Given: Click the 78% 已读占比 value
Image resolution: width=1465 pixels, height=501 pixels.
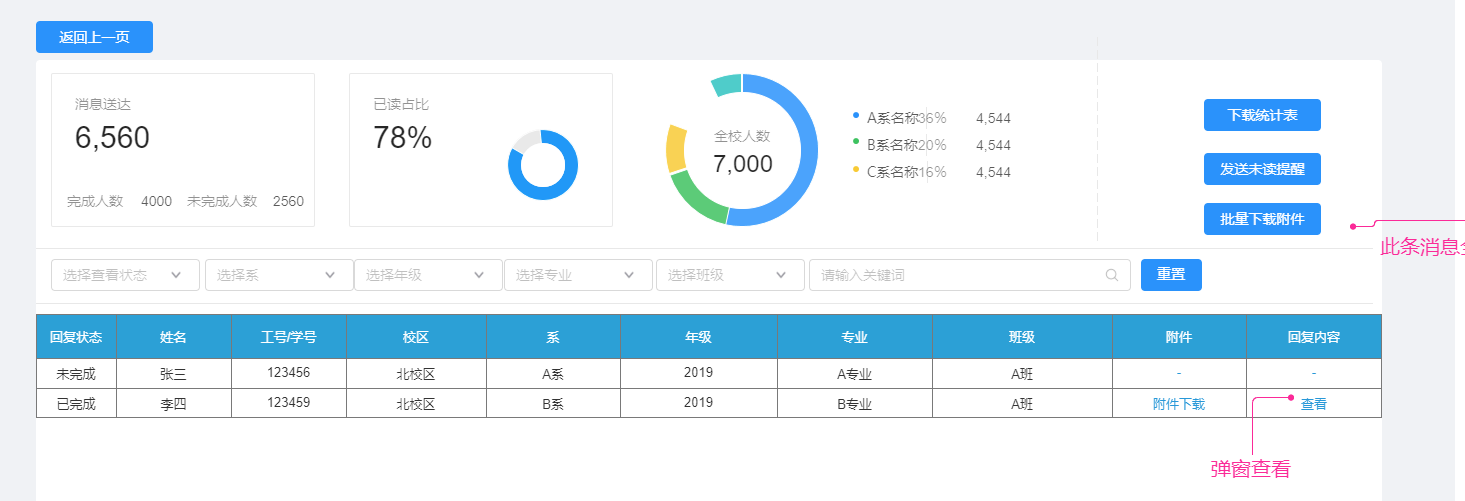Looking at the screenshot, I should click(x=402, y=138).
